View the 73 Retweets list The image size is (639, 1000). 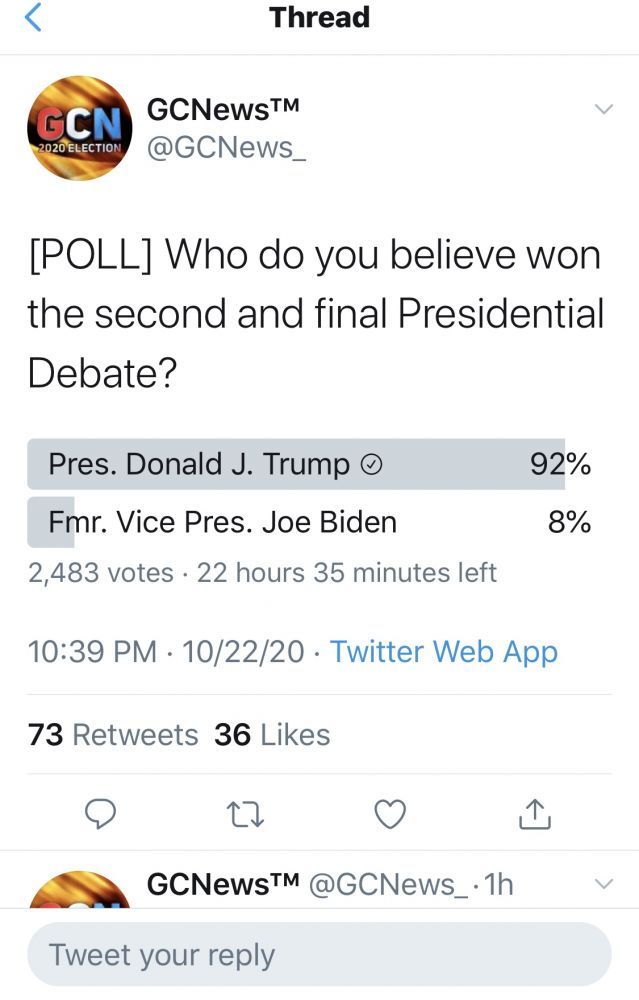click(114, 735)
